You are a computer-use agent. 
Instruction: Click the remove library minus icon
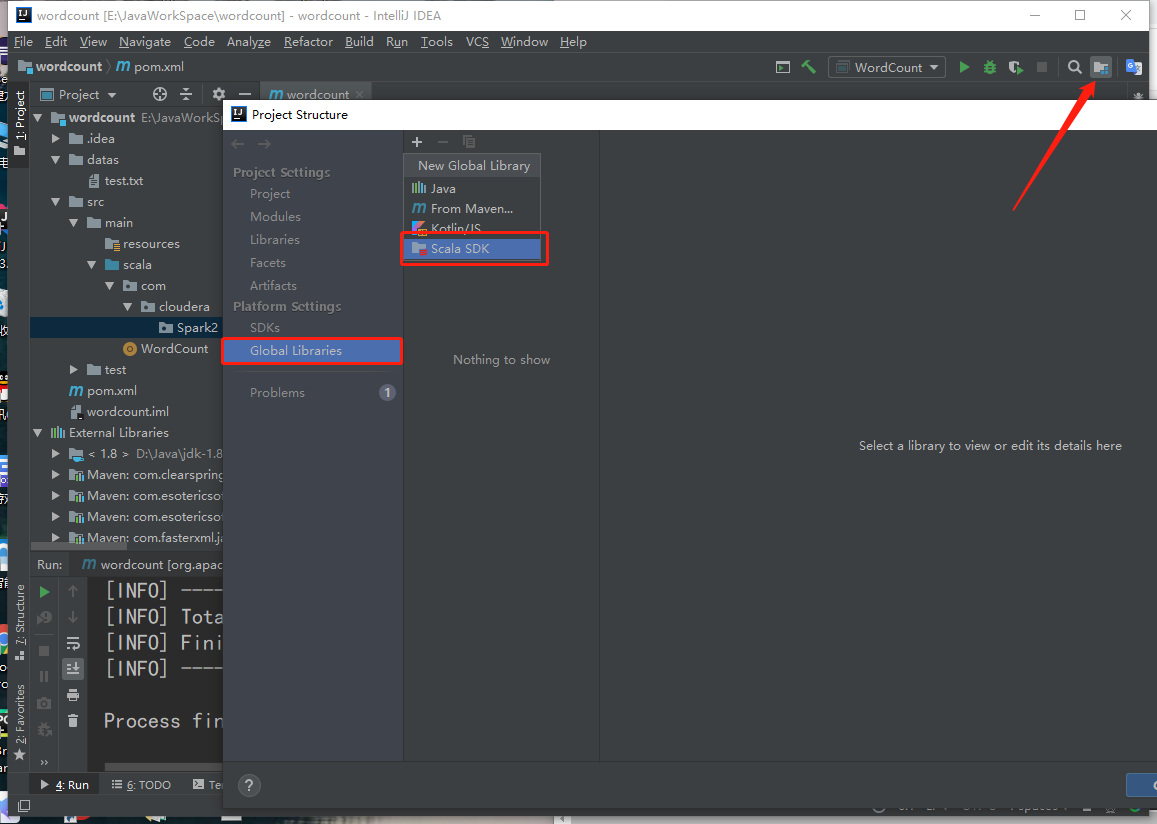[x=443, y=142]
